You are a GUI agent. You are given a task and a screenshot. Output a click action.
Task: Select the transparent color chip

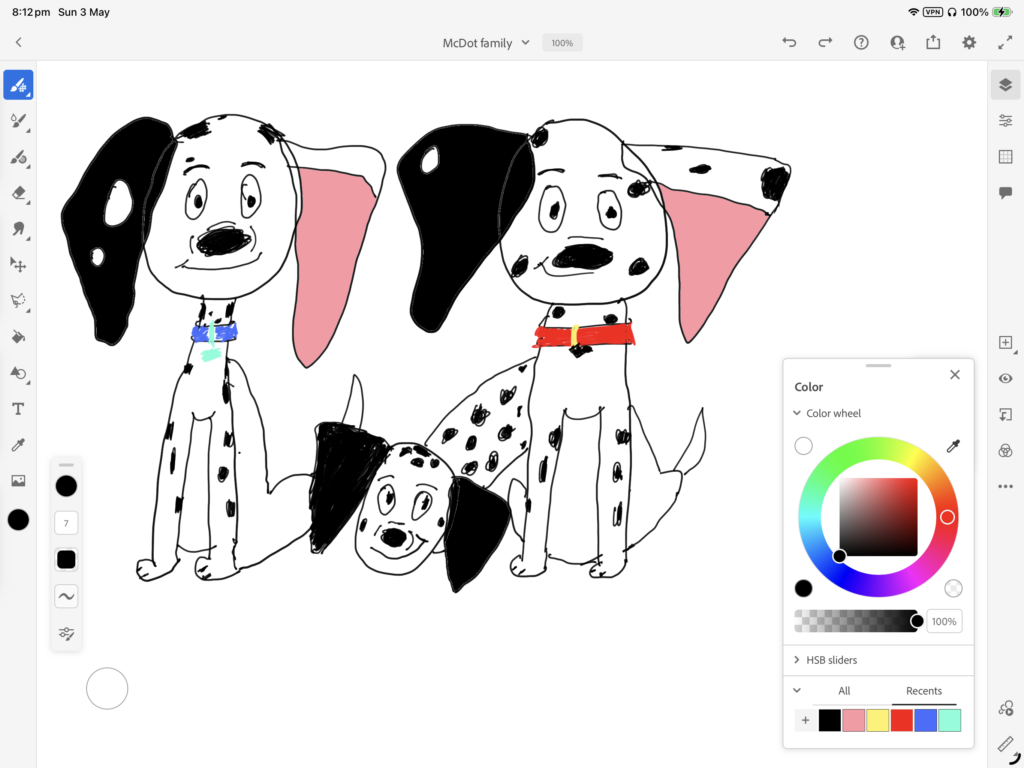953,588
